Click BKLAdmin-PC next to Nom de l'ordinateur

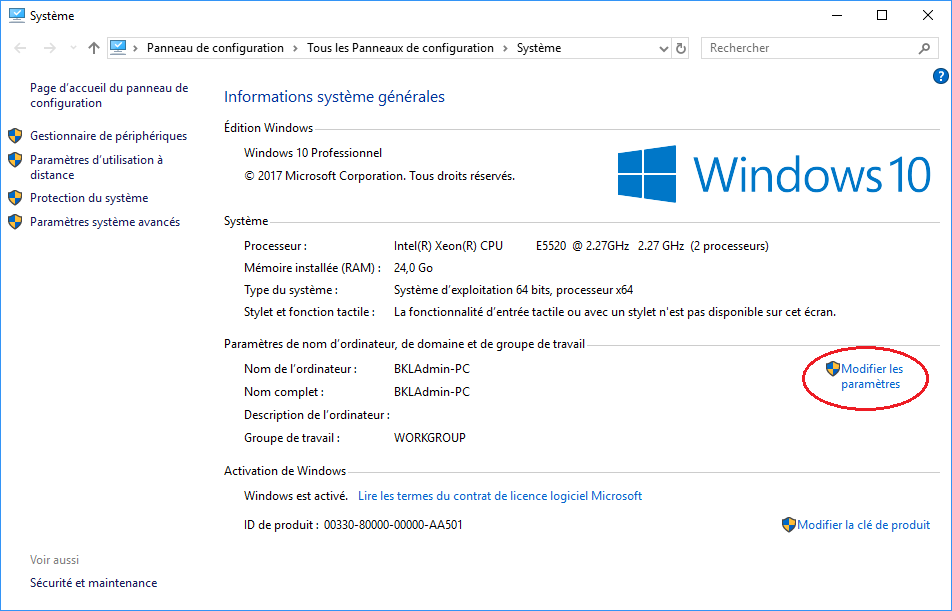pyautogui.click(x=432, y=369)
